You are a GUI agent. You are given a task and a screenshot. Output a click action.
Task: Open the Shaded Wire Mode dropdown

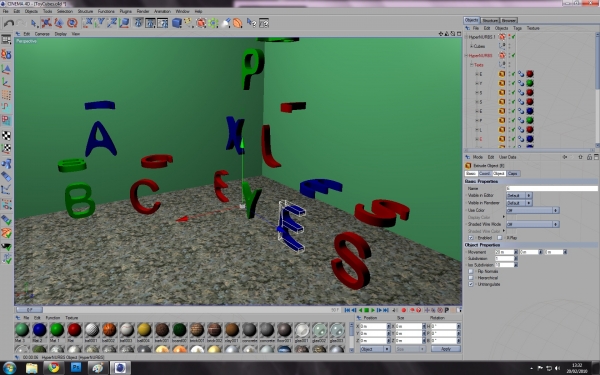click(533, 224)
